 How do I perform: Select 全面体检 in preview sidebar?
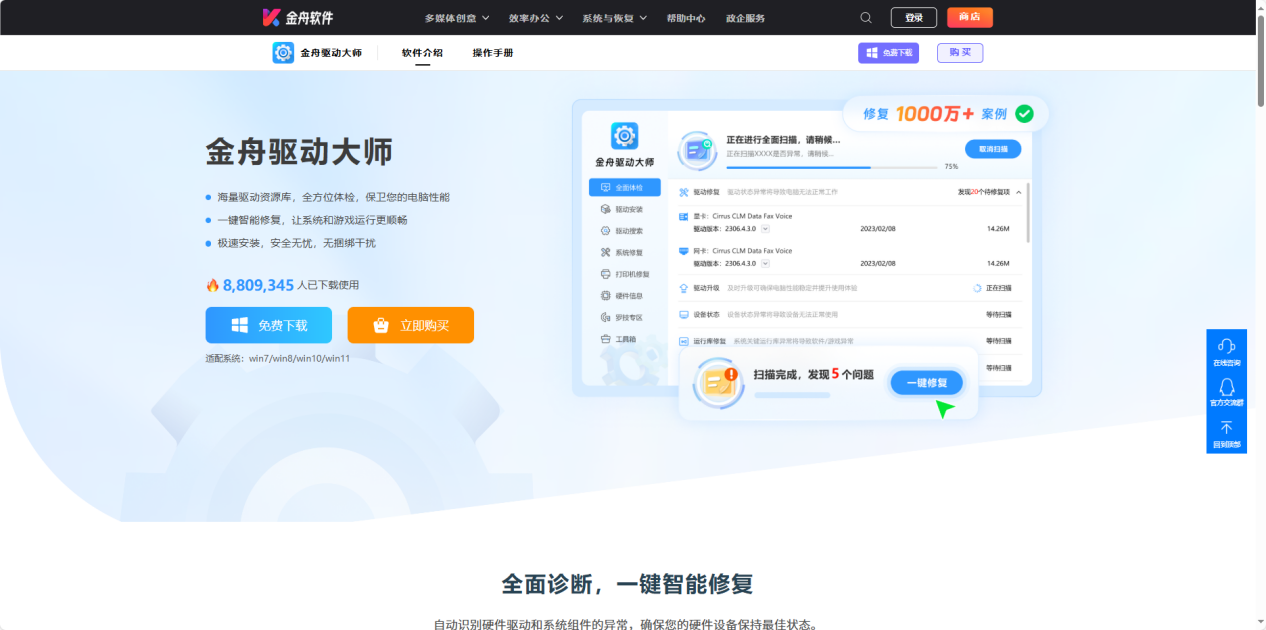(625, 187)
